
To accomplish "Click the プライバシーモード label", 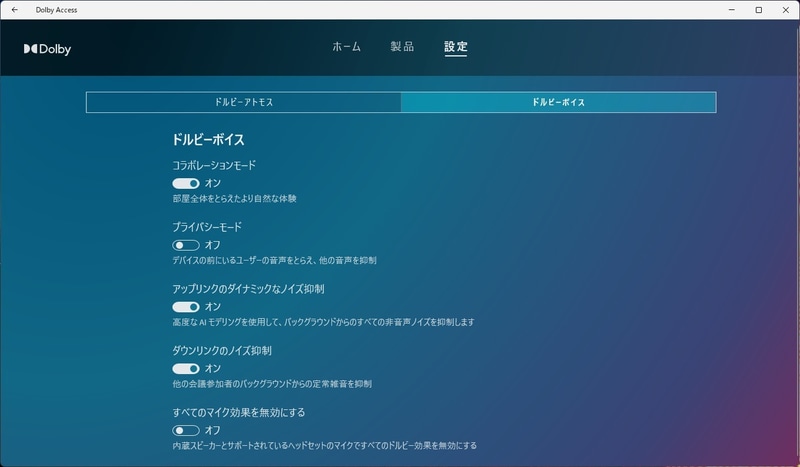I will click(x=207, y=227).
